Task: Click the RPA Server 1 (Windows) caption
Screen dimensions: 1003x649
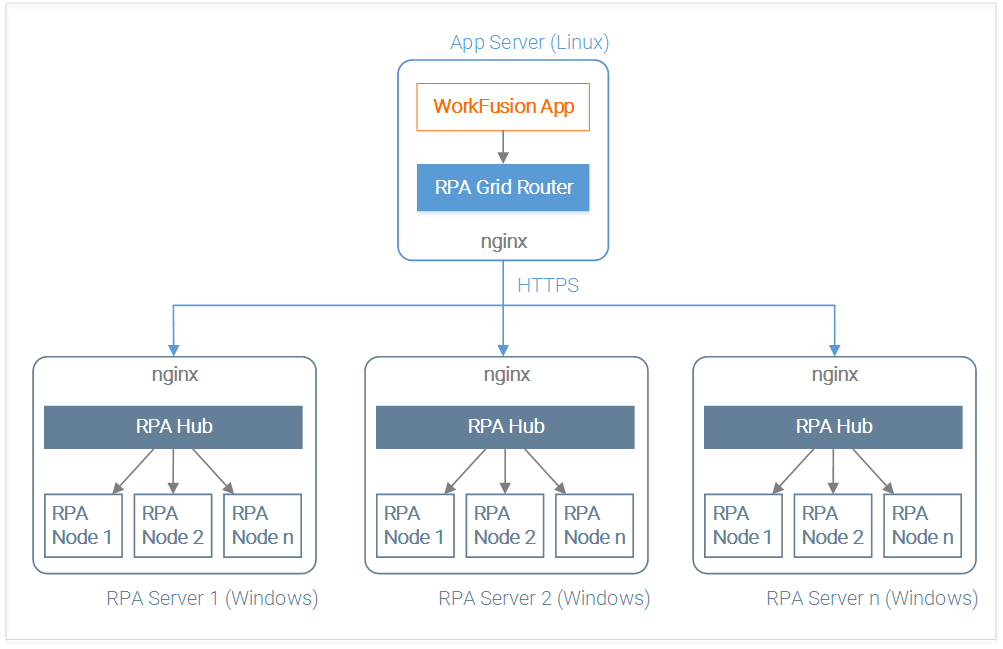Action: click(x=212, y=598)
